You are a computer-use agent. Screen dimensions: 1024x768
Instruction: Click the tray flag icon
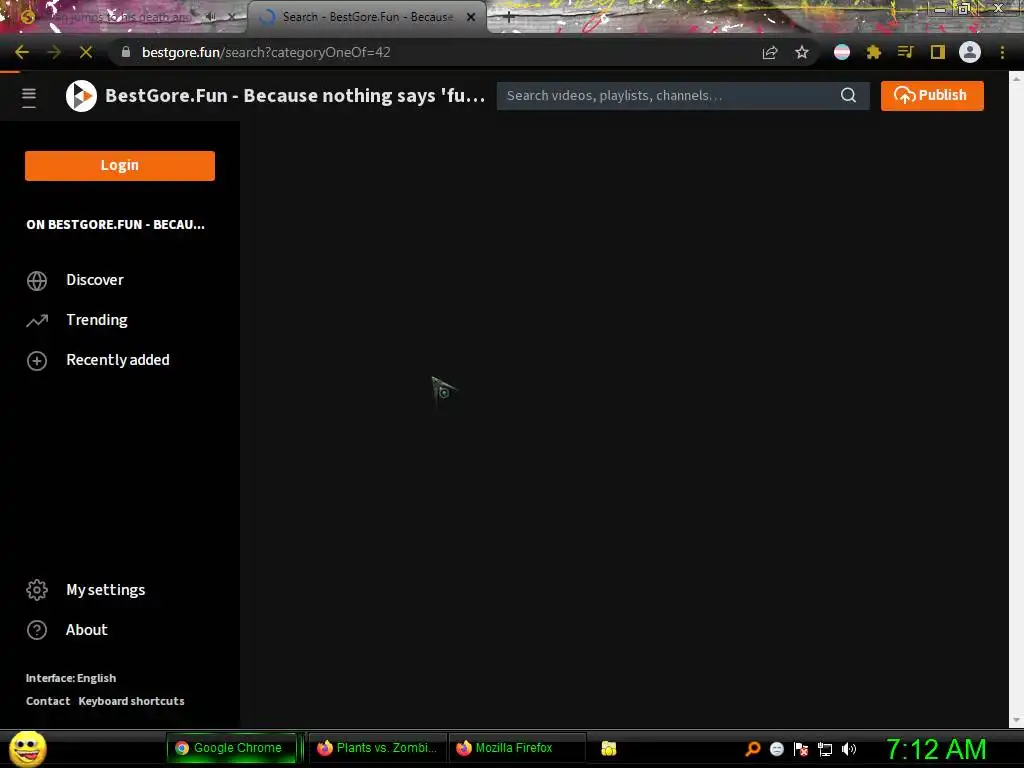click(x=801, y=749)
